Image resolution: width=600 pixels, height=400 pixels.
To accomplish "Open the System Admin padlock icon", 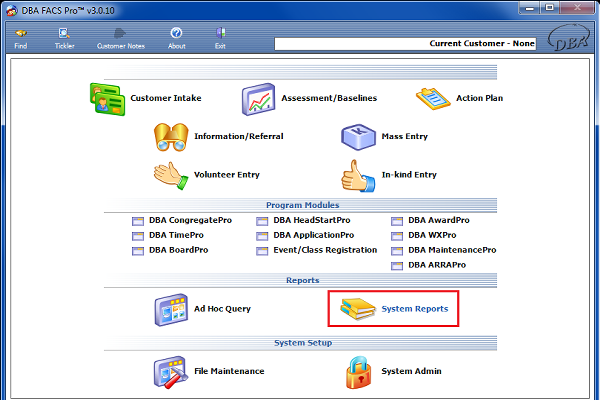I will 358,371.
